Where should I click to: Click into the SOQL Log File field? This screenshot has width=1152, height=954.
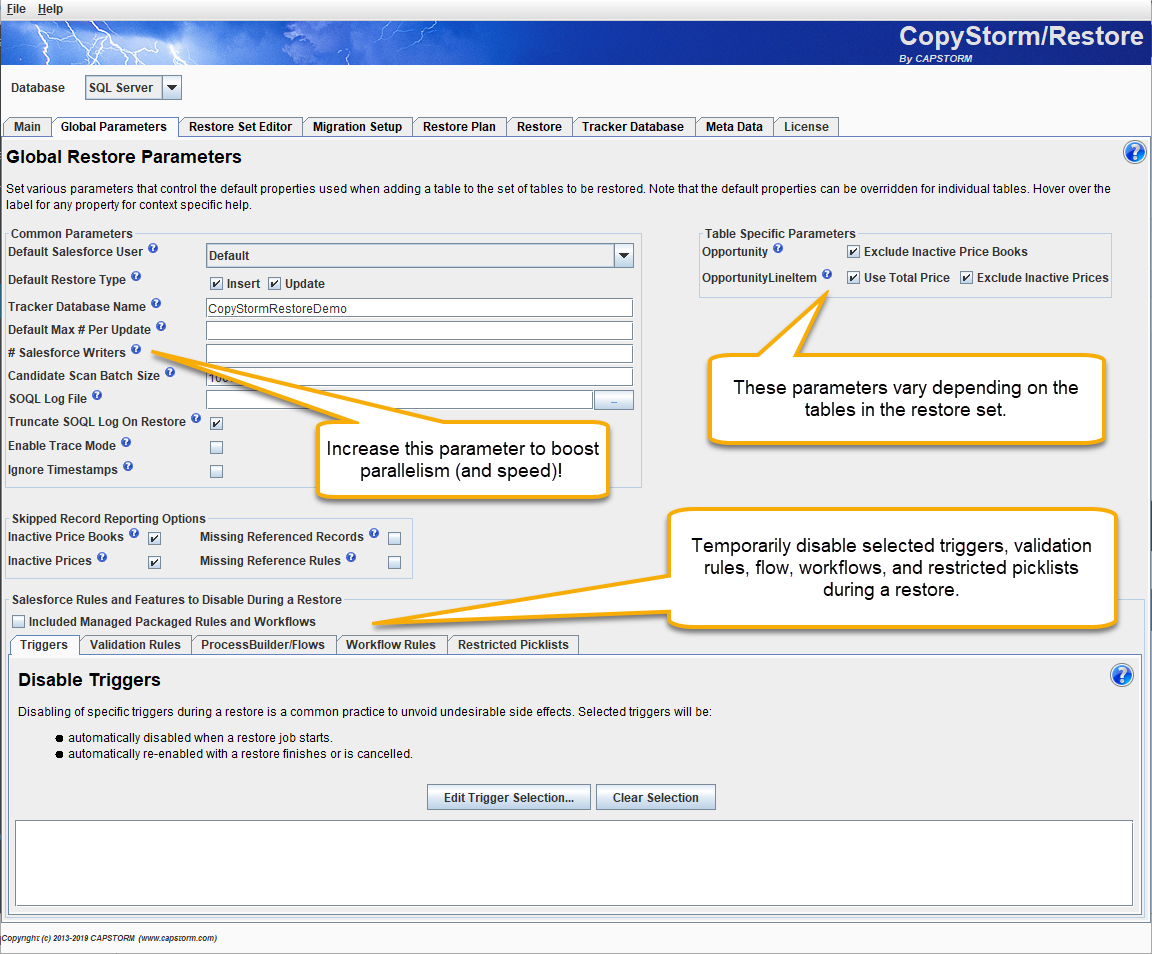point(400,400)
